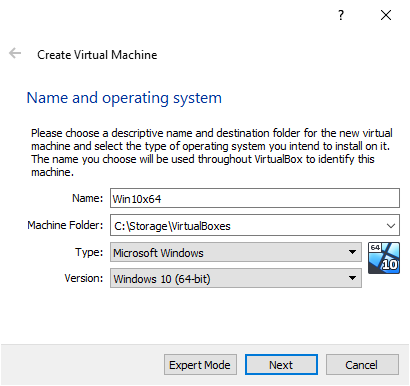Proceed with the Next button
Screen dimensions: 410x386
[x=281, y=365]
